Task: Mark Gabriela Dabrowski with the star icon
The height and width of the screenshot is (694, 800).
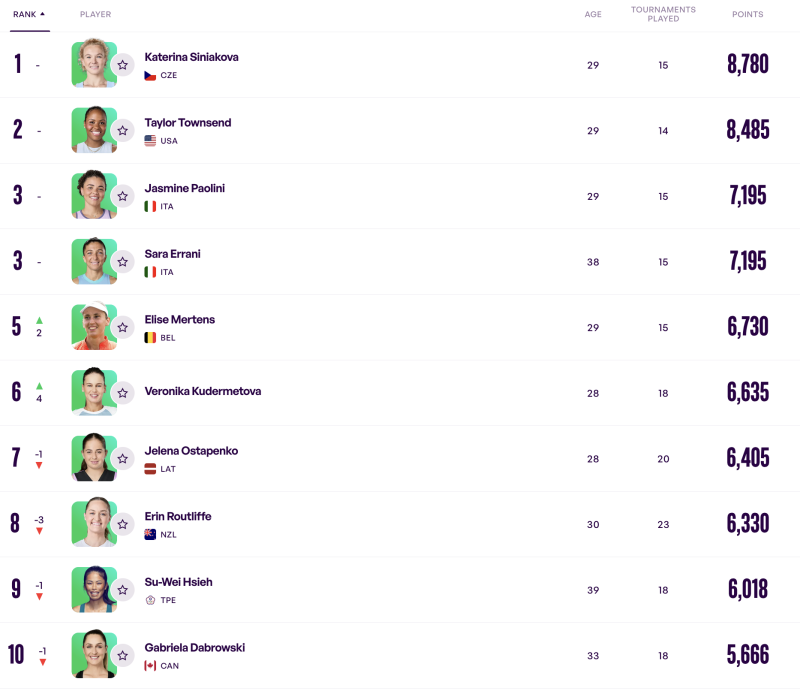Action: tap(122, 656)
